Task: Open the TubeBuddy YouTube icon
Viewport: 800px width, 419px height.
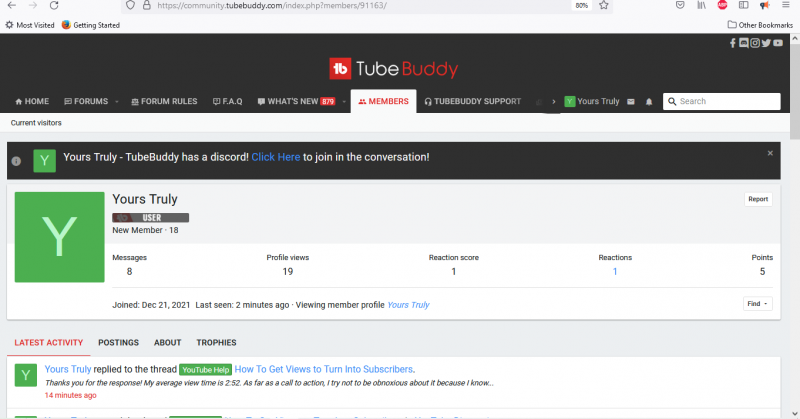Action: click(x=776, y=42)
